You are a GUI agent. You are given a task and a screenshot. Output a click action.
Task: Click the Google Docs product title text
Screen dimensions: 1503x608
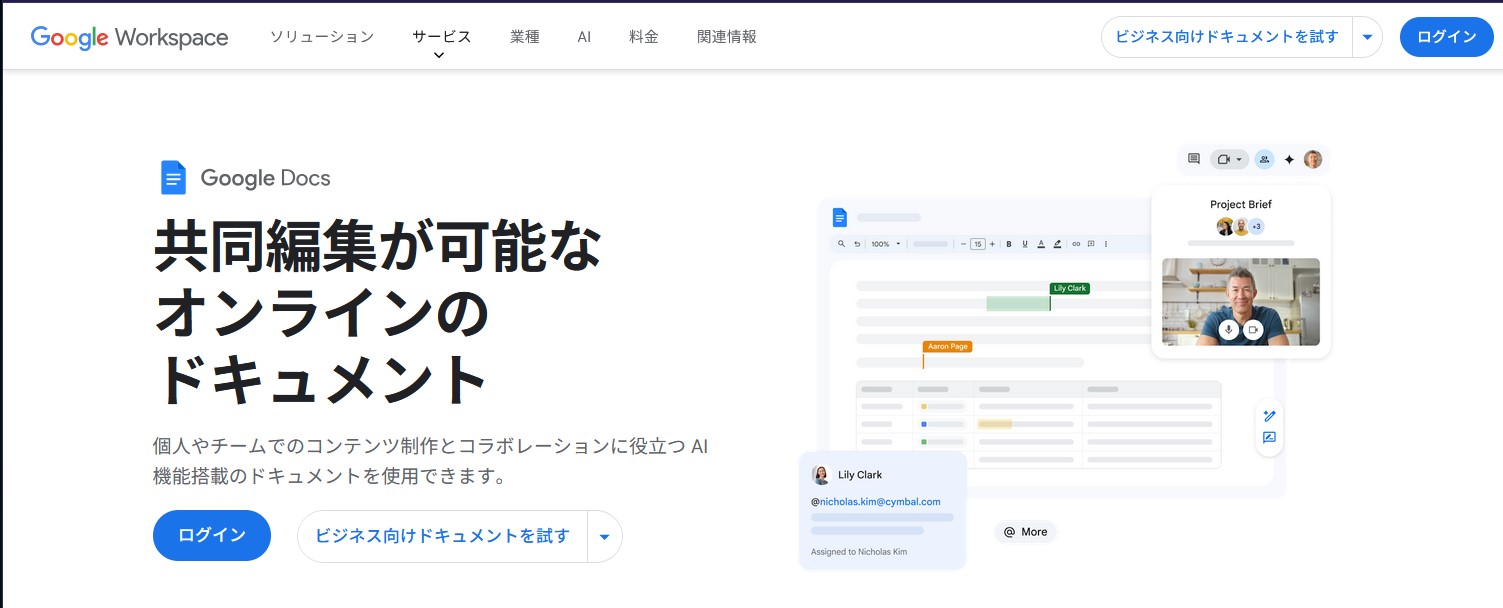pos(265,178)
